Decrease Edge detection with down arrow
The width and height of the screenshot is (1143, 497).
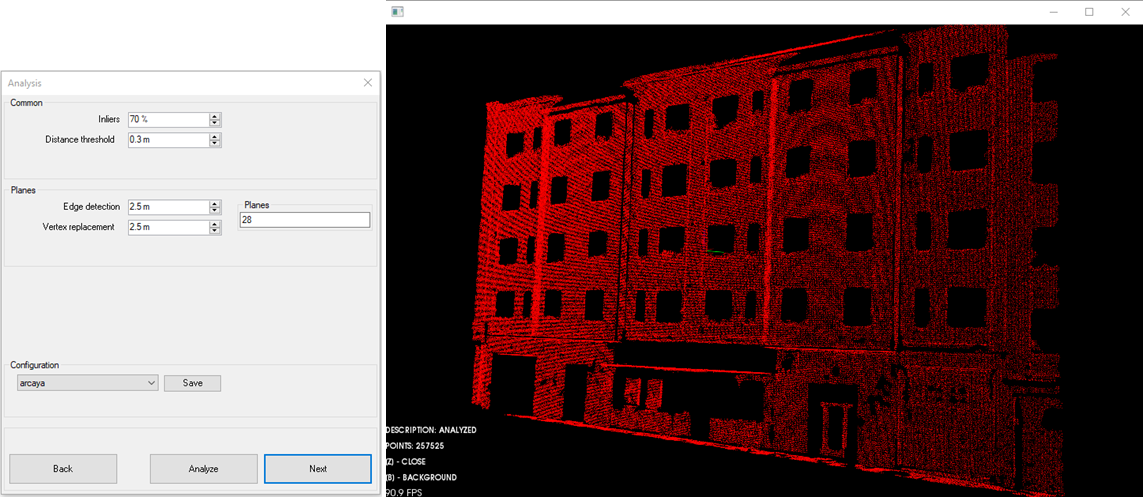click(x=214, y=211)
